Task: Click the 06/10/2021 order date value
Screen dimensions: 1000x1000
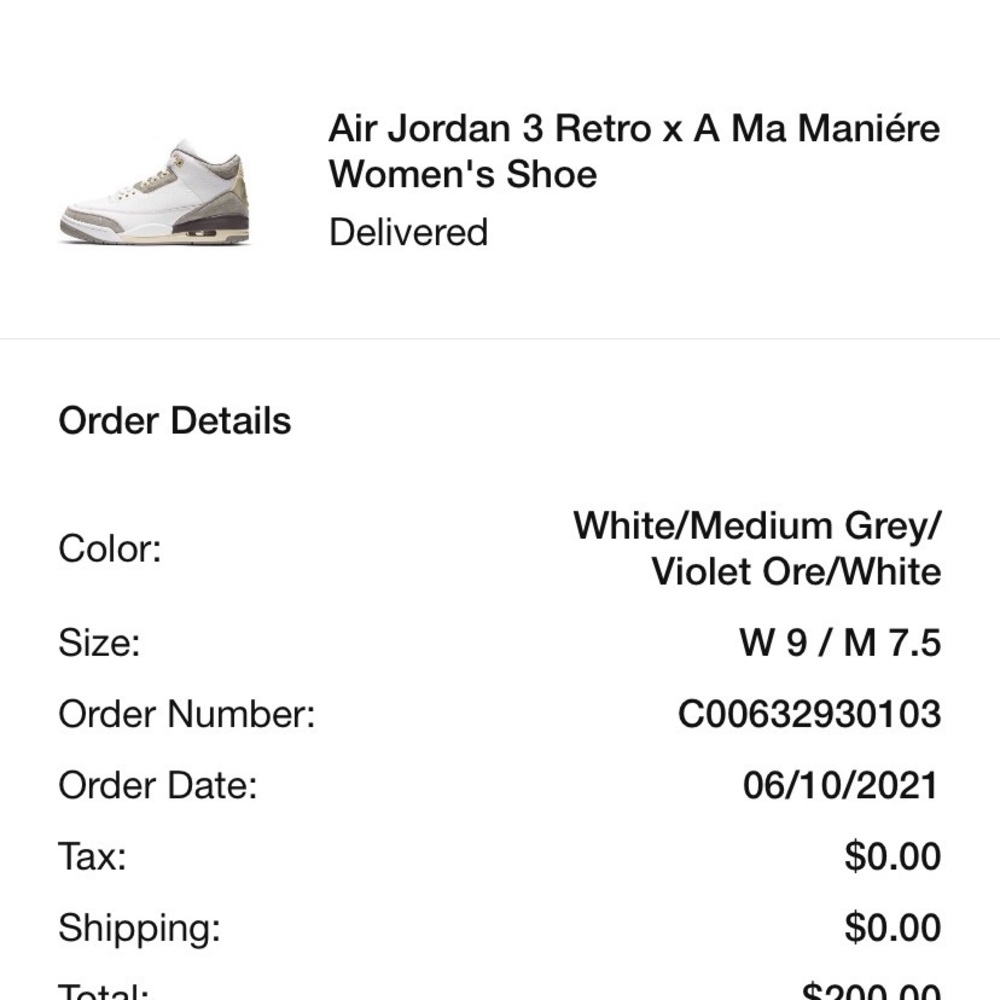Action: [840, 785]
